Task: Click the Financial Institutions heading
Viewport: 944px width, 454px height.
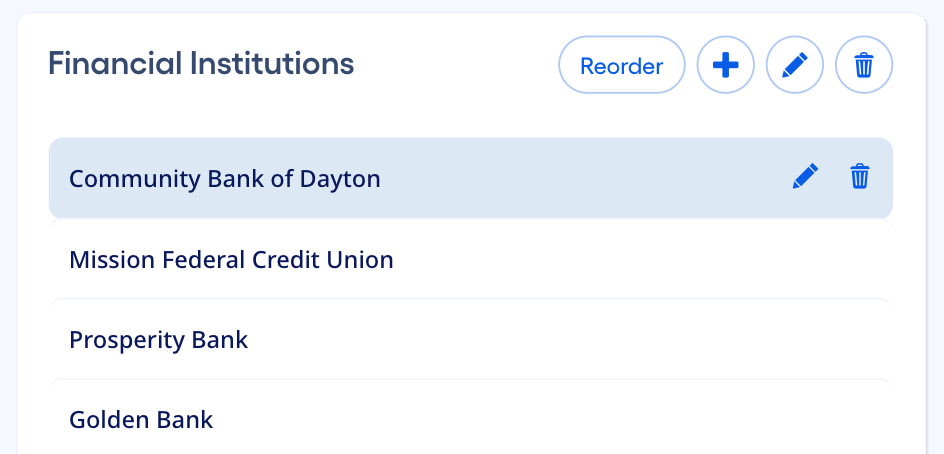Action: (201, 64)
